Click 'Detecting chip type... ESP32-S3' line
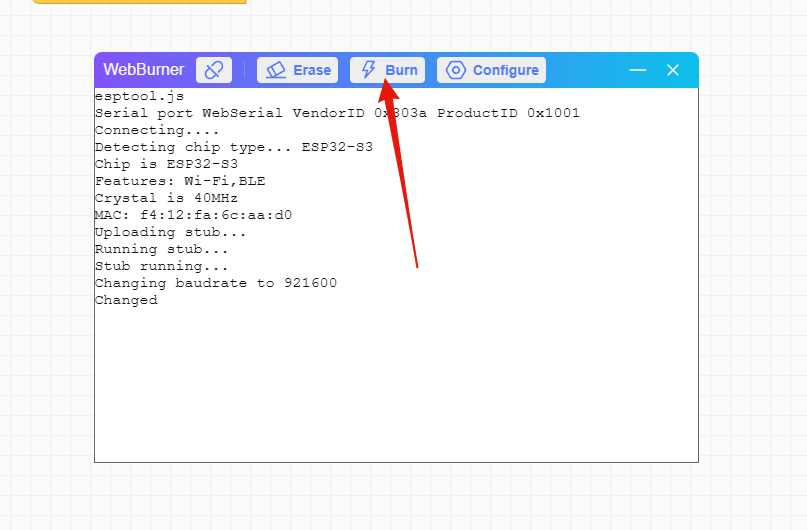 (234, 147)
